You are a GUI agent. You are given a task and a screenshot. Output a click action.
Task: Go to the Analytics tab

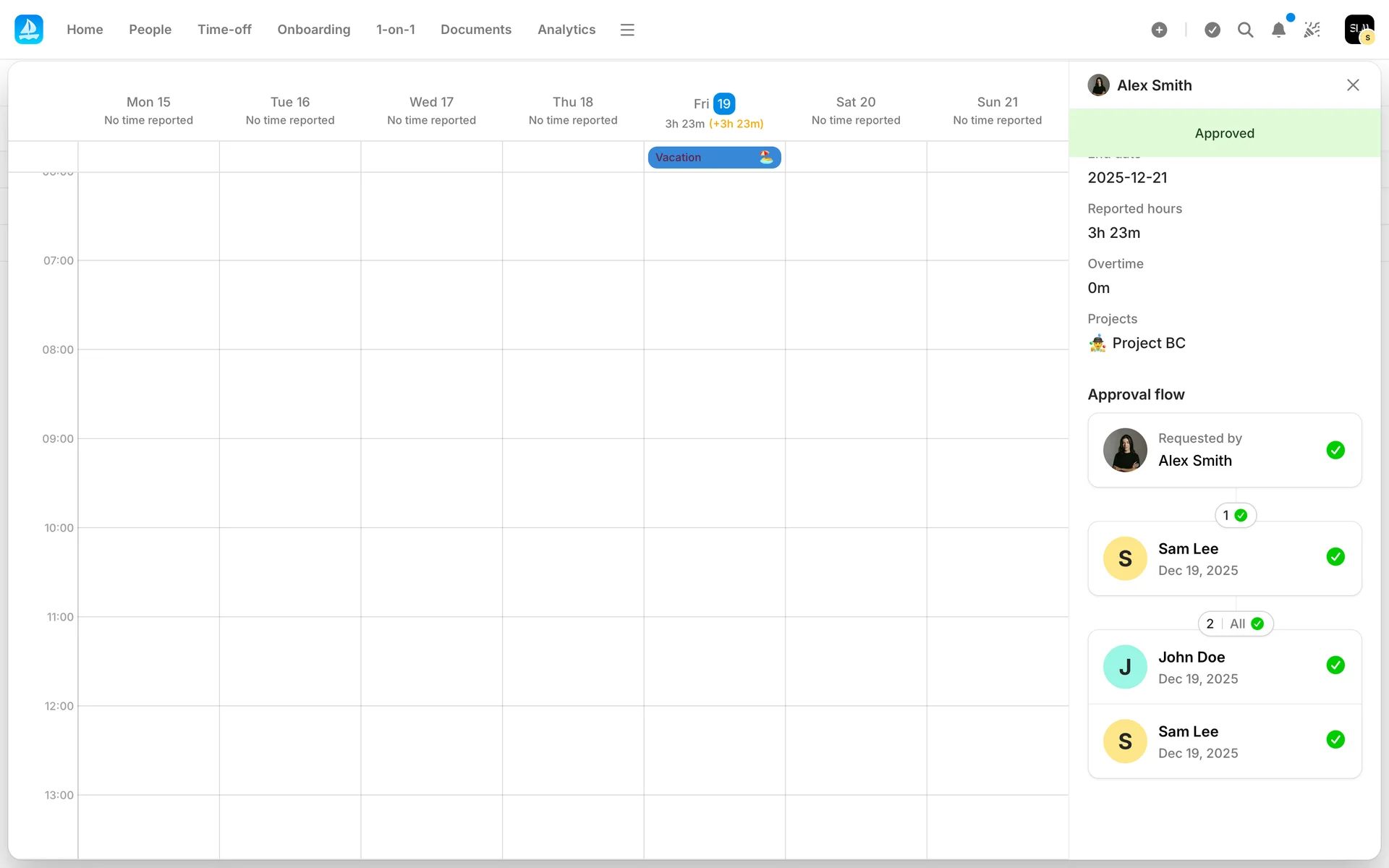click(566, 30)
